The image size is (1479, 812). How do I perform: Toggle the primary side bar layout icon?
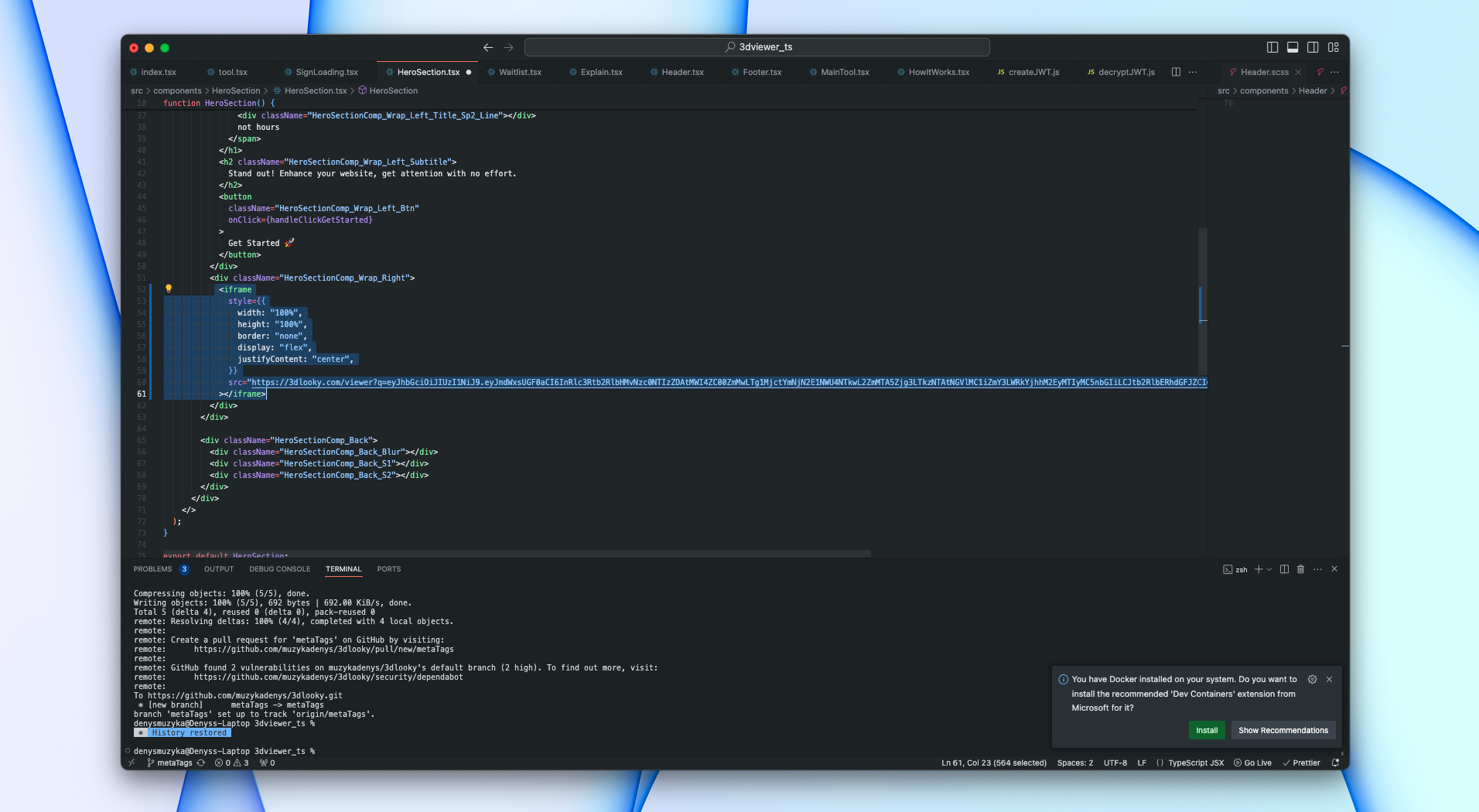1272,47
